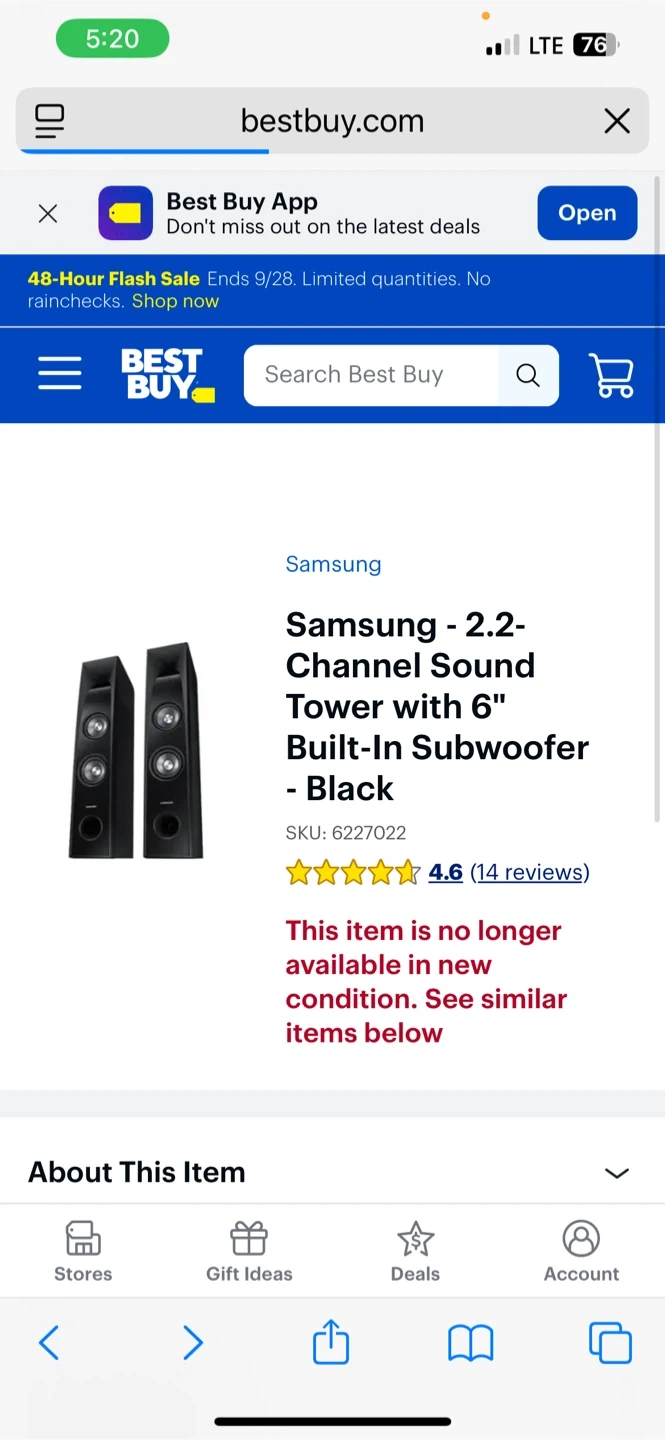Go forward with the right arrow
665x1440 pixels.
coord(193,1343)
